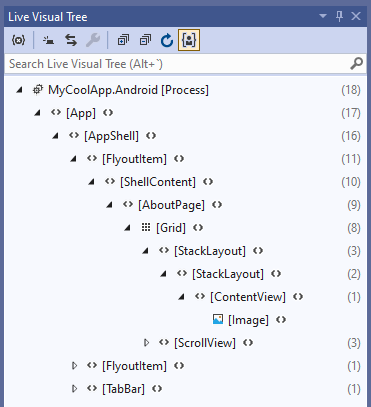Expand the [ScrollView] node
This screenshot has height=407, width=371.
point(146,343)
